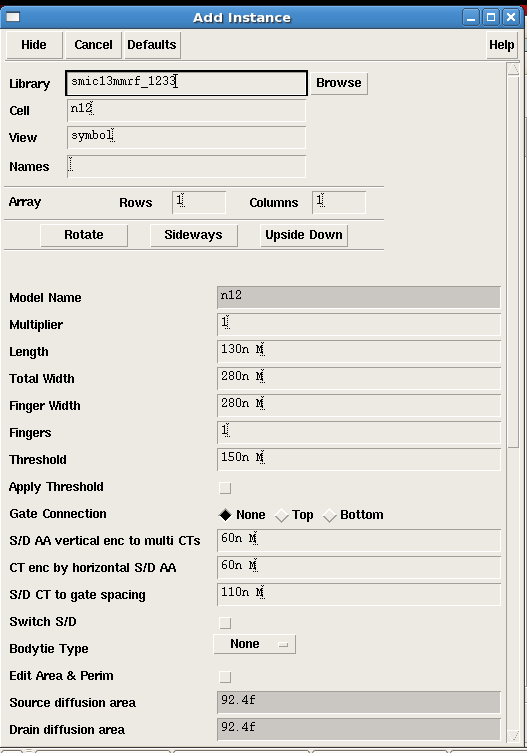This screenshot has width=527, height=753.
Task: Click the Hide button
Action: (34, 45)
